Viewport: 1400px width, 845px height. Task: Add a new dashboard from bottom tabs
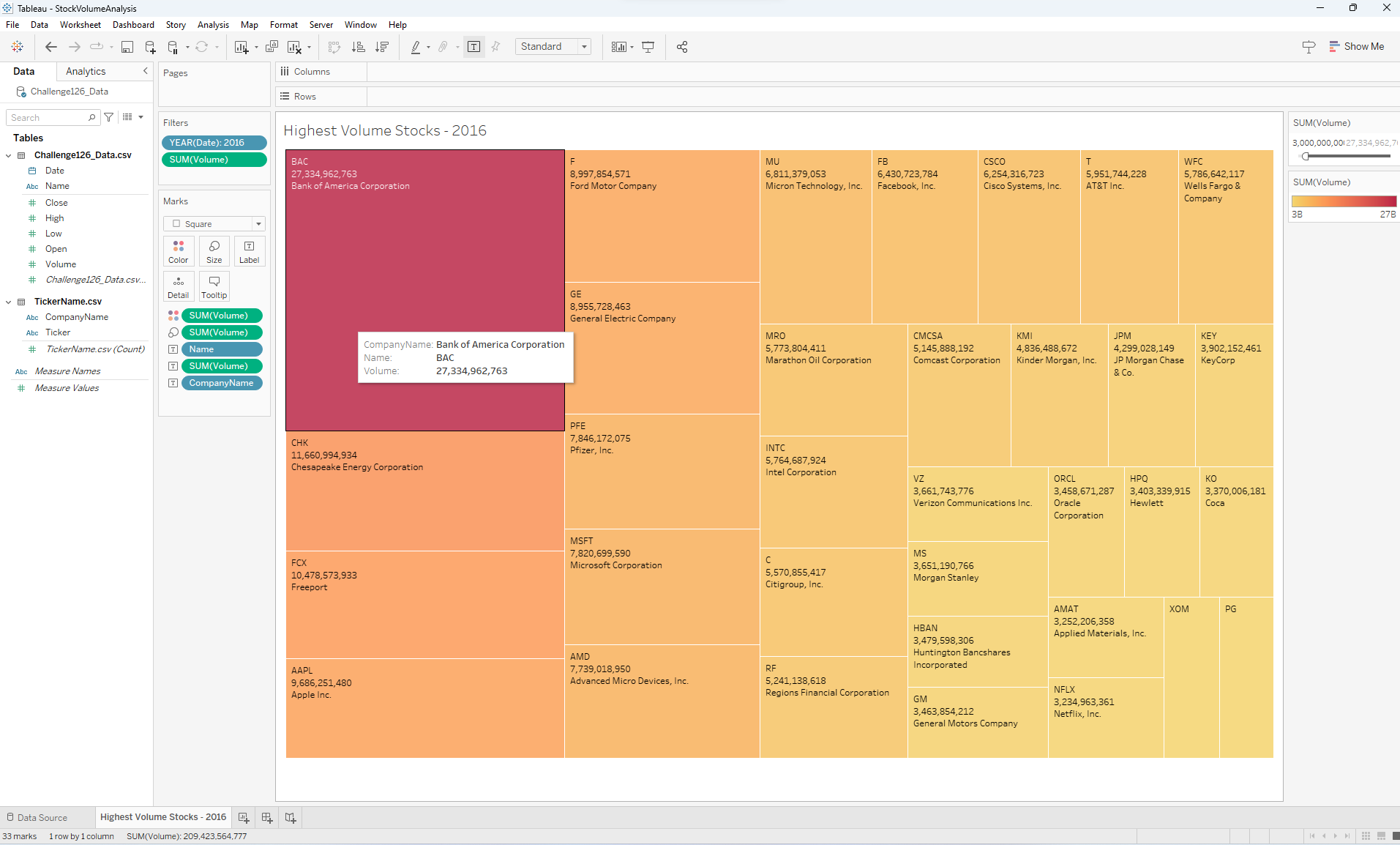point(267,817)
